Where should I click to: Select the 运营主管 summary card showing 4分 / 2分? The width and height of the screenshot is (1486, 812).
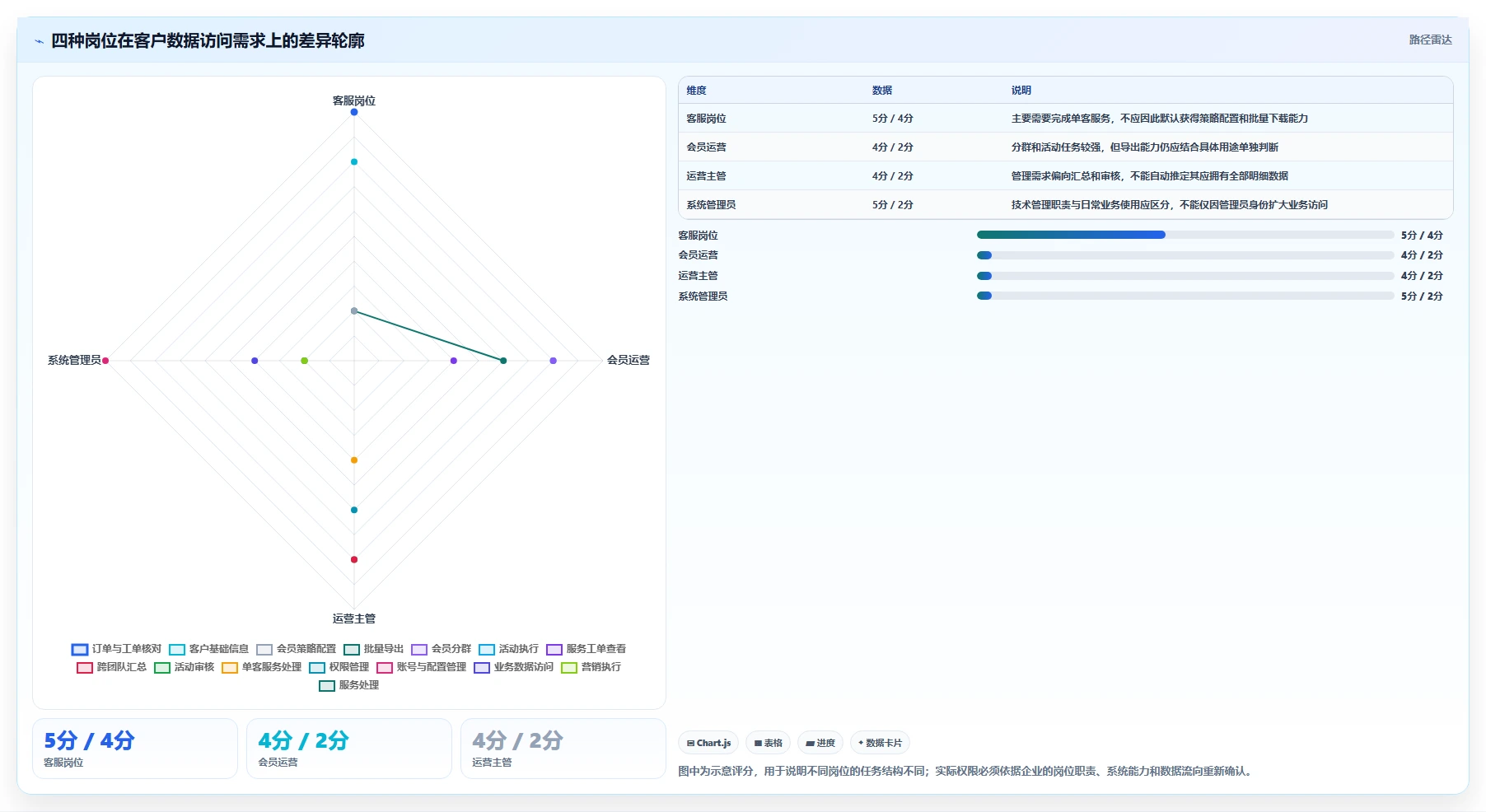pyautogui.click(x=563, y=749)
